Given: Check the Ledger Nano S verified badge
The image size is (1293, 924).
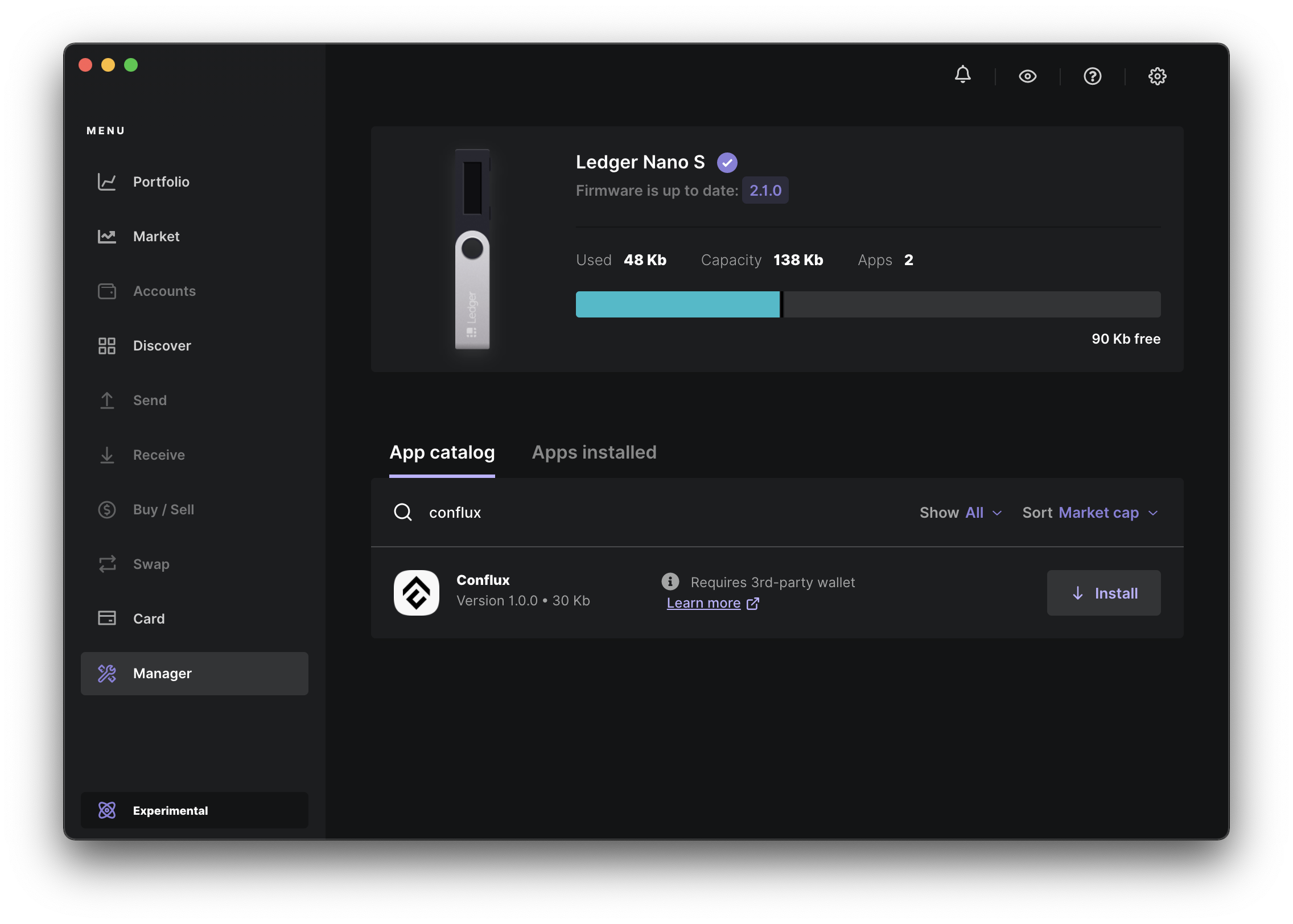Looking at the screenshot, I should [727, 162].
